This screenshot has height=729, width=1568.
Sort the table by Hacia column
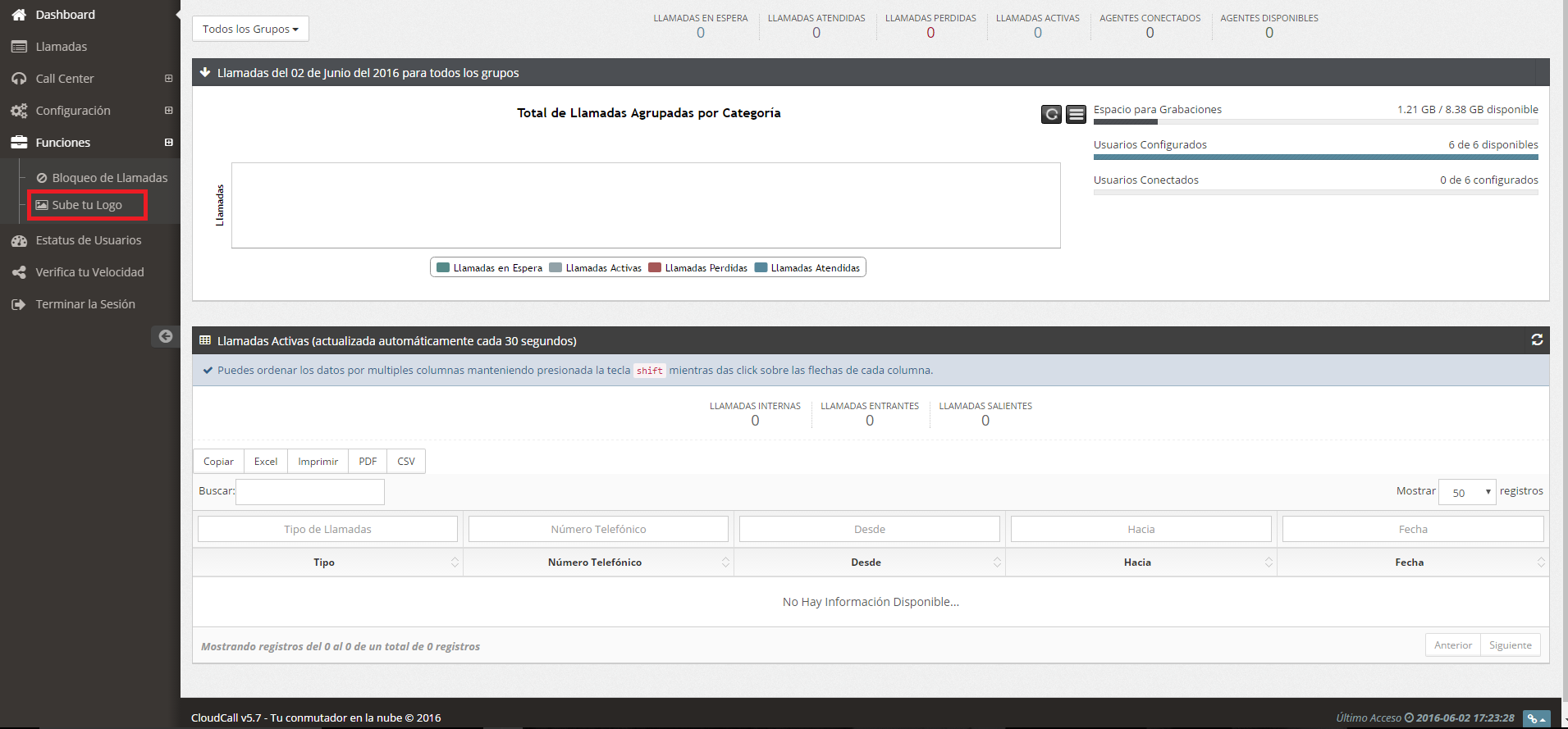[x=1141, y=563]
